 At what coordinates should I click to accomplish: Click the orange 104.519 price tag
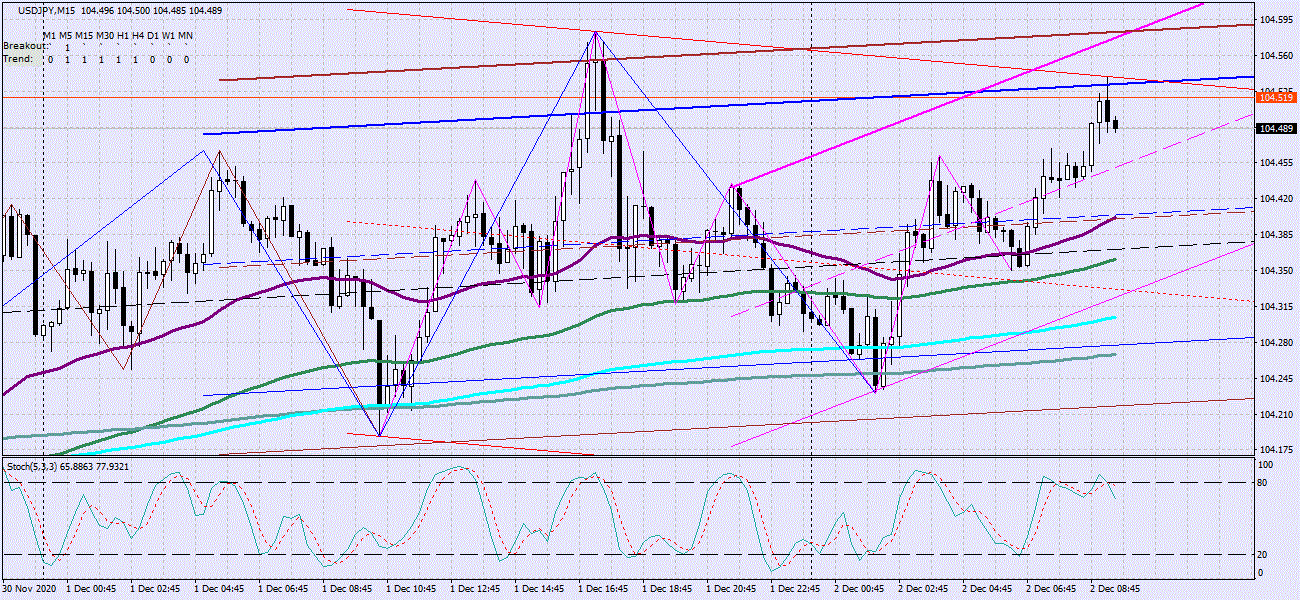pos(1274,97)
